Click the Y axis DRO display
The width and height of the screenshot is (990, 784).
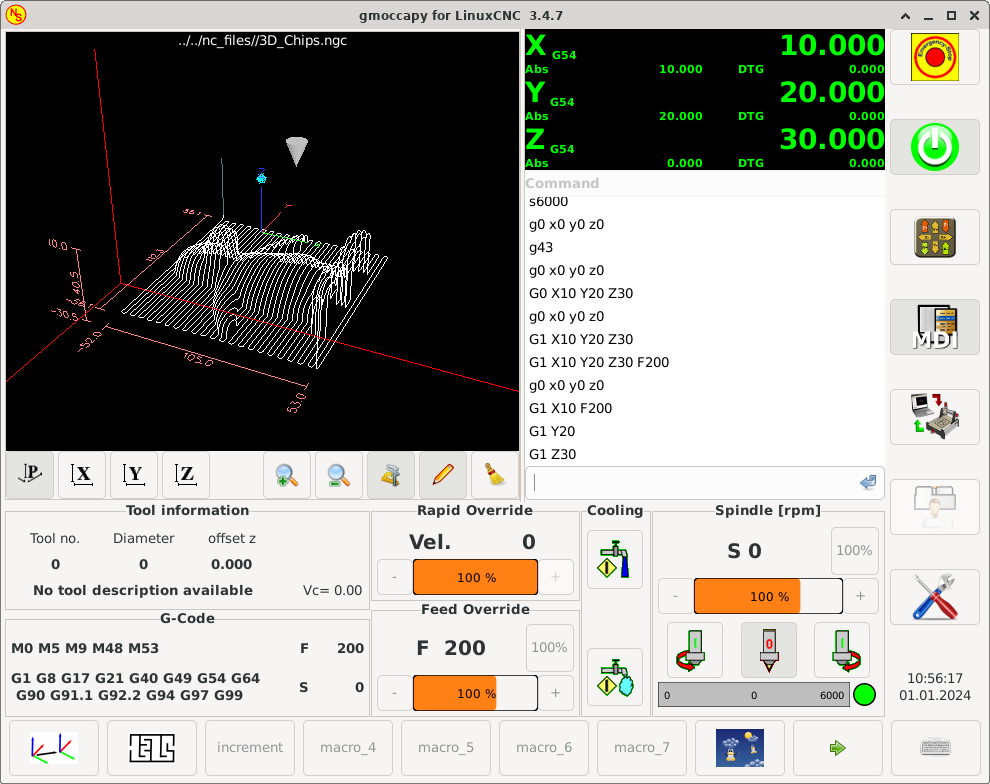click(x=705, y=100)
